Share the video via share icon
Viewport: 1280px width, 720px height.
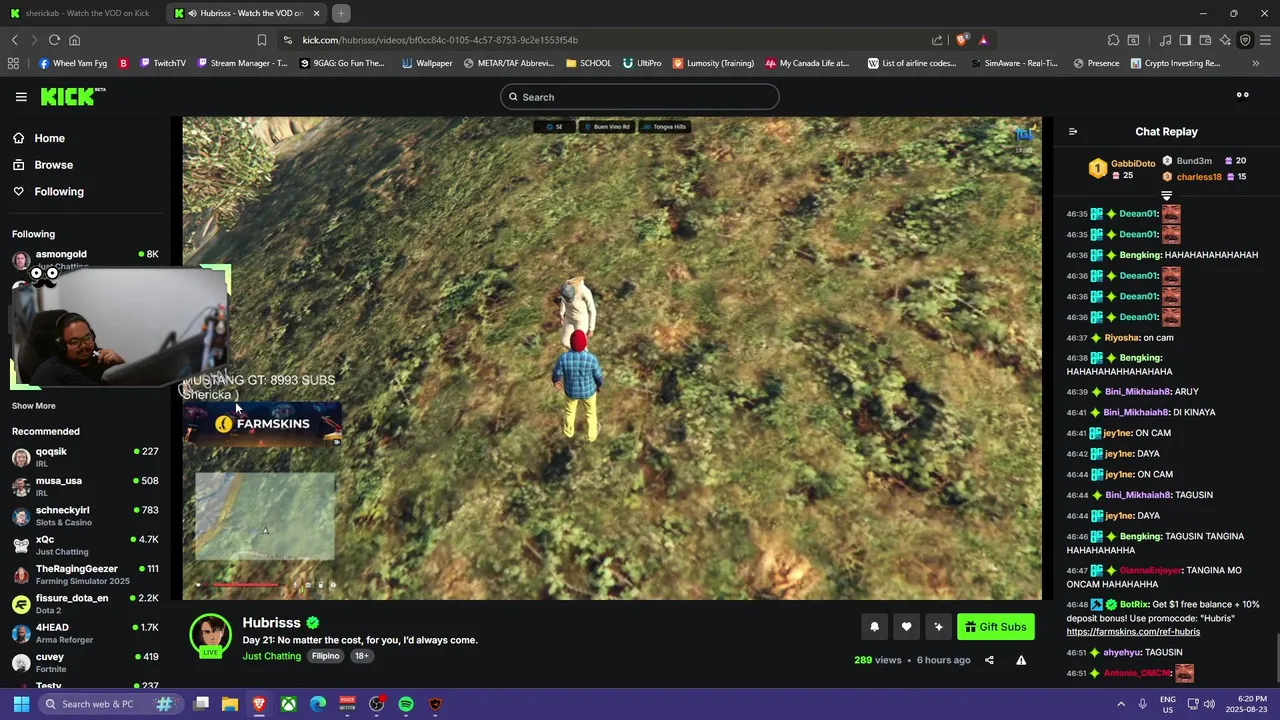coord(989,660)
